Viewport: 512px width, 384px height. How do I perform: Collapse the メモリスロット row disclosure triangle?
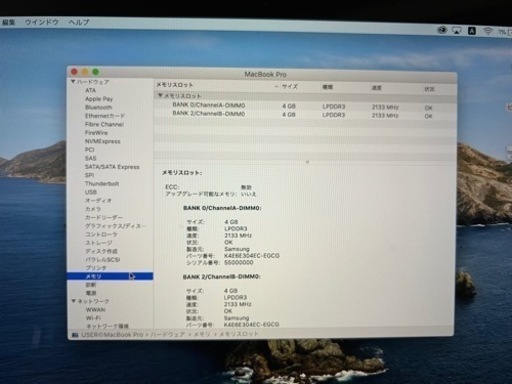click(x=160, y=96)
